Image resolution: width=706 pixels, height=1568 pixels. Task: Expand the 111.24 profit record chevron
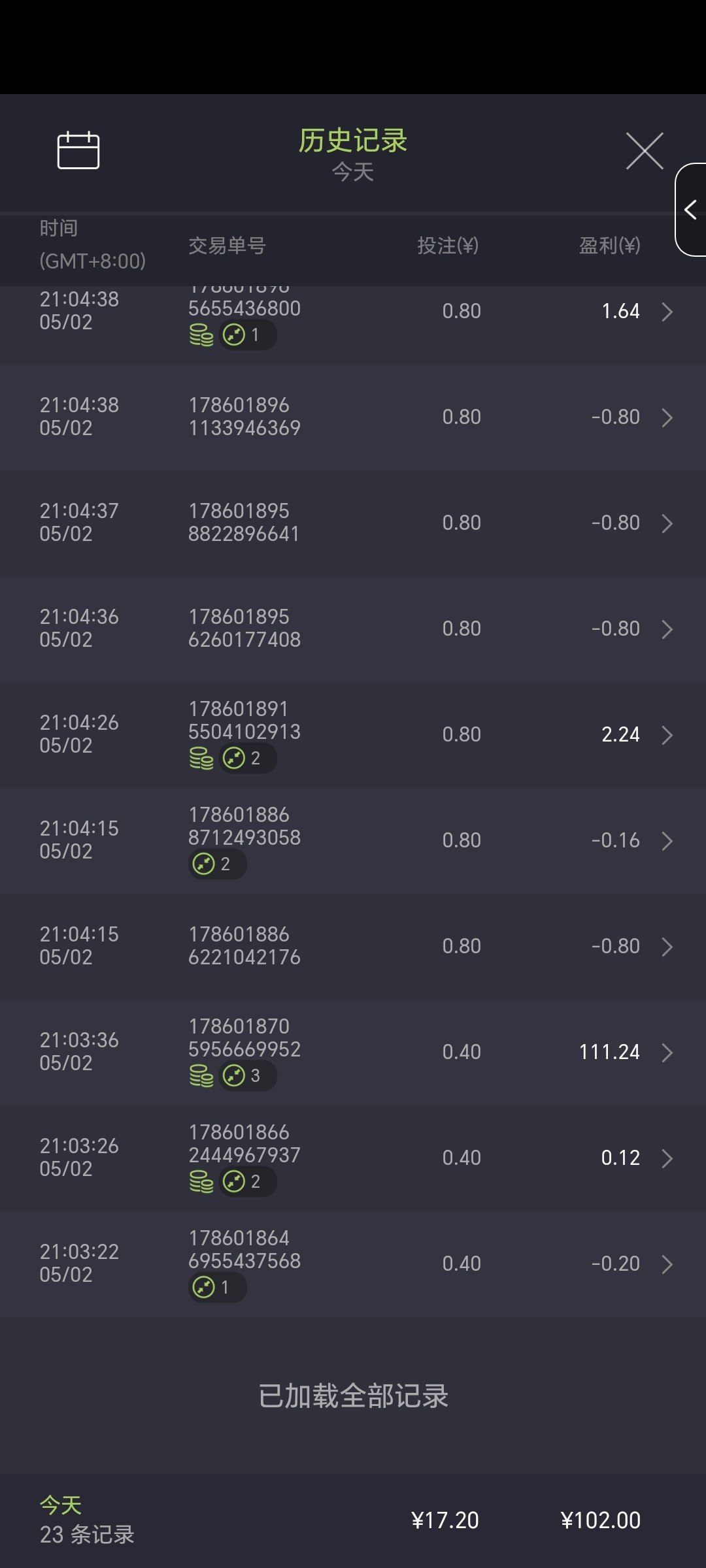(667, 1053)
